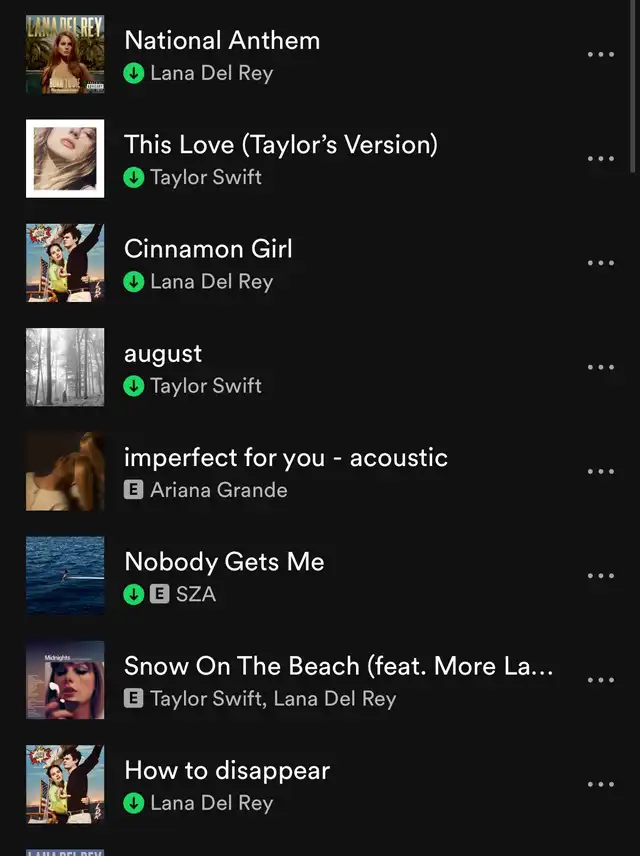Image resolution: width=640 pixels, height=856 pixels.
Task: Play Nobody Gets Me by SZA
Action: (224, 562)
